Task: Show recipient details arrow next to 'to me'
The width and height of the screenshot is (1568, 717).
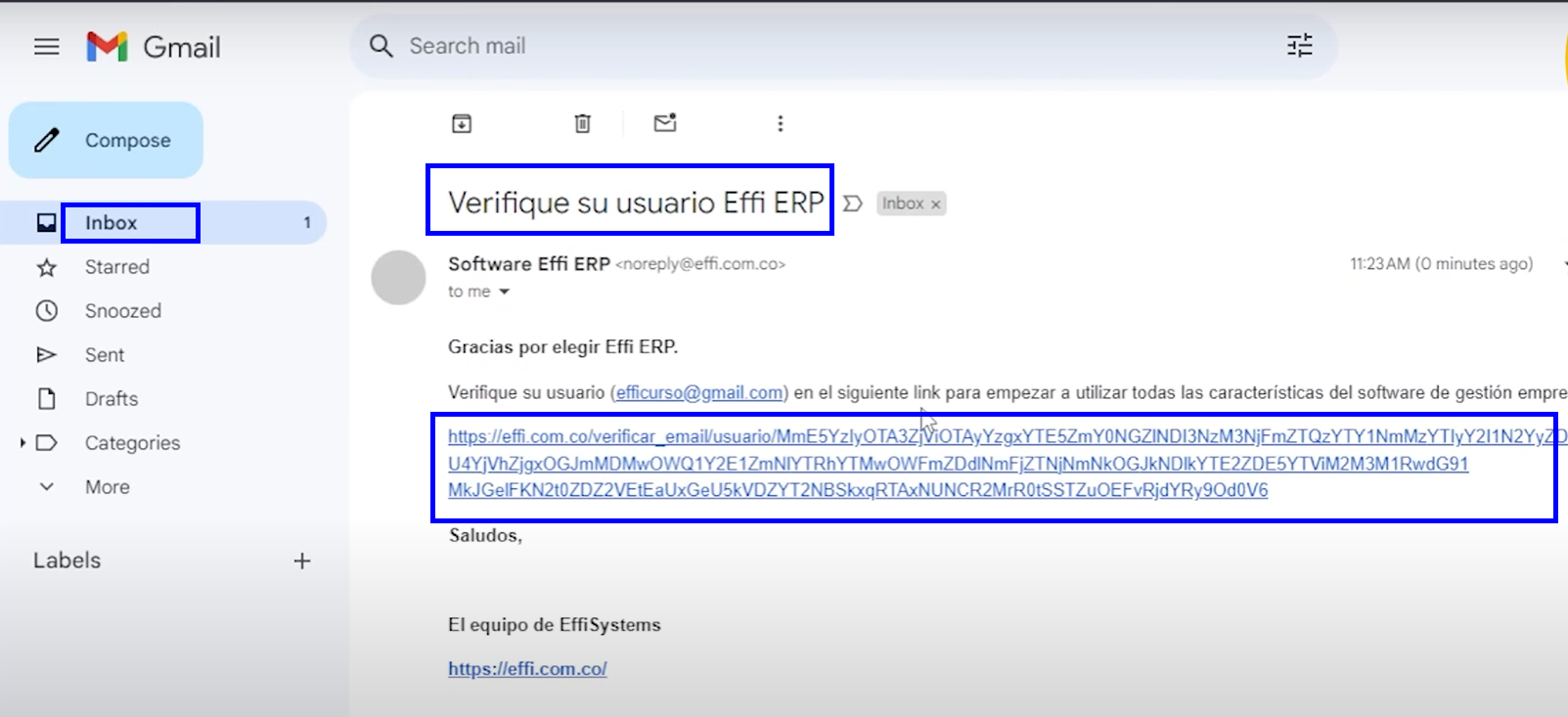Action: point(505,291)
